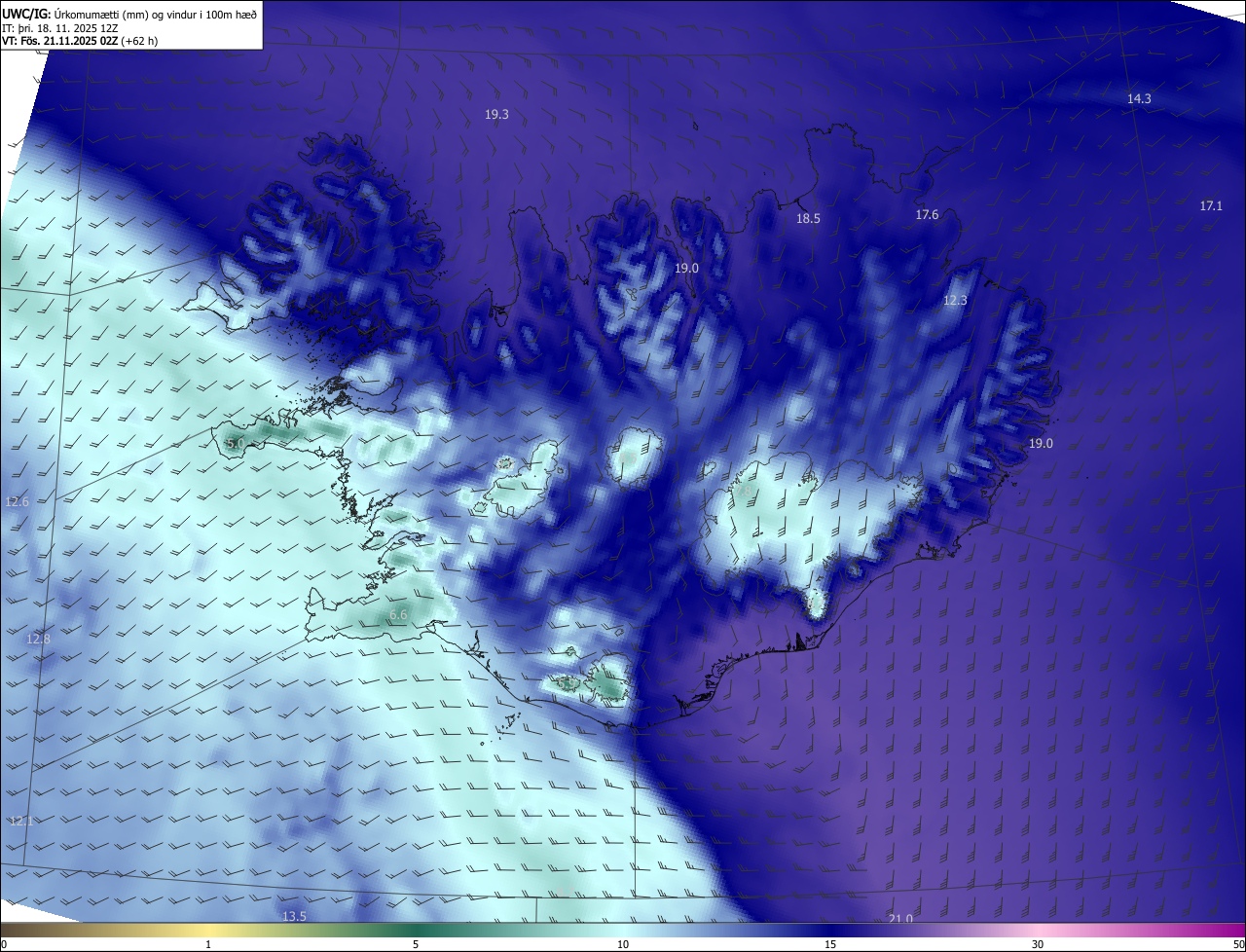Click the 18.5 value on the map

pyautogui.click(x=808, y=218)
